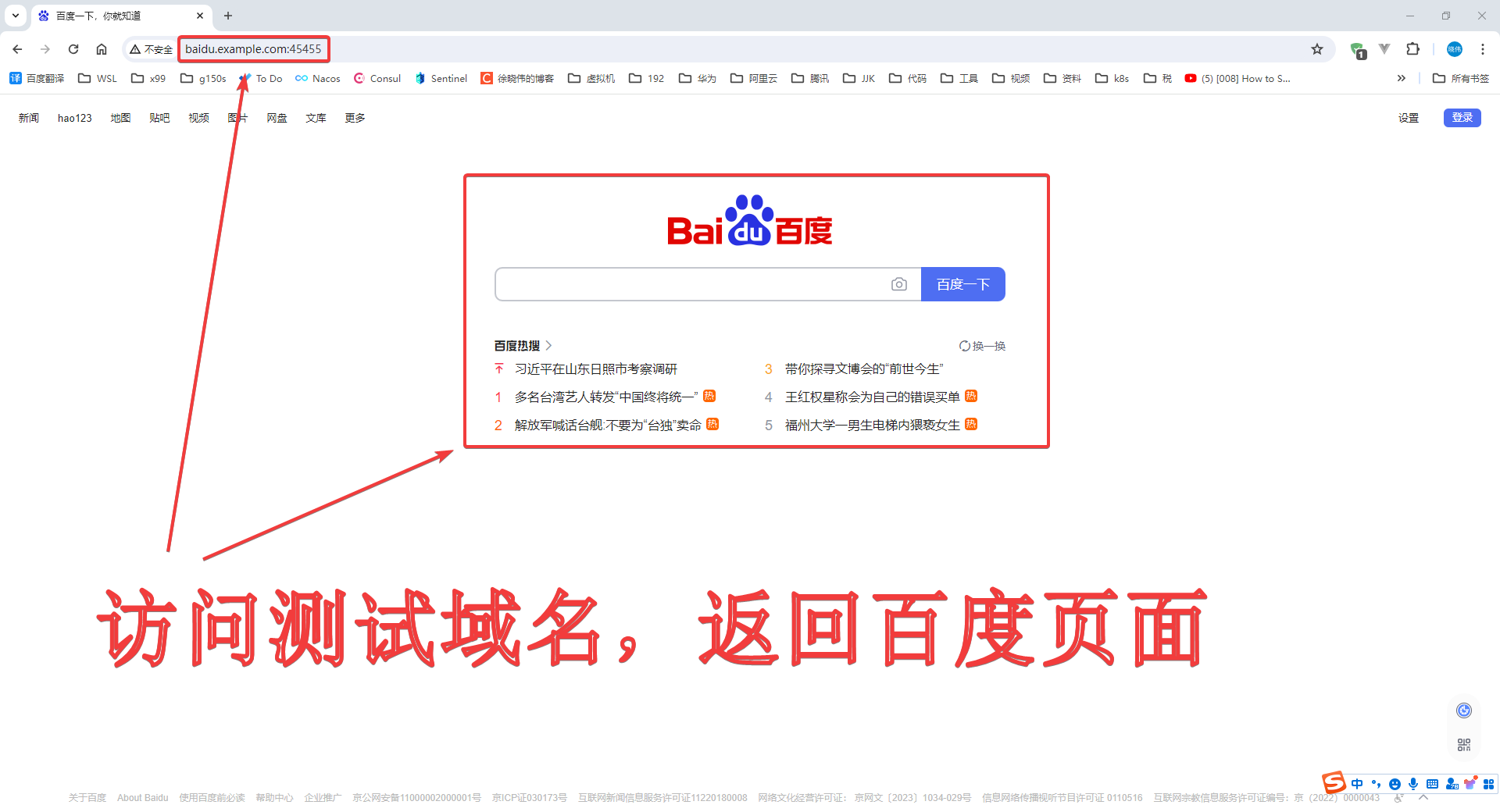The image size is (1500, 812).
Task: Open the 贴吧 nav link
Action: (159, 118)
